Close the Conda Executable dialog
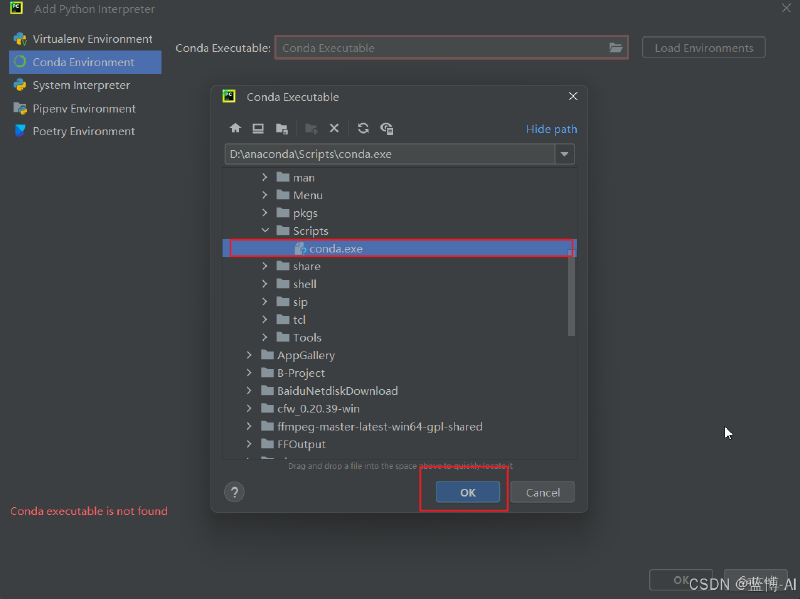The image size is (800, 599). coord(573,96)
